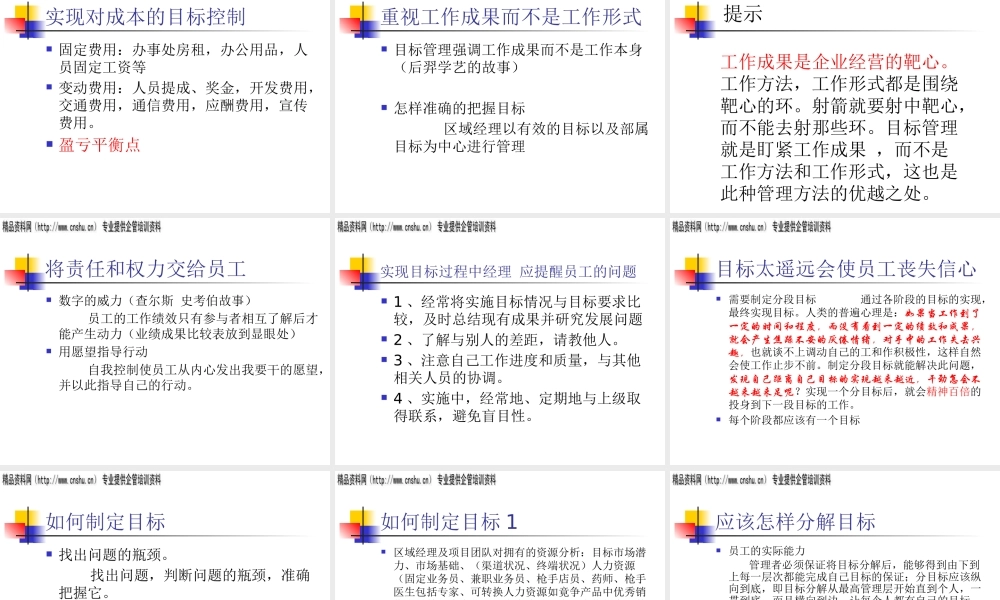This screenshot has height=600, width=1000.
Task: Open cnshu.cn footer link under 将责任和权力交给员工 slide
Action: (82, 480)
